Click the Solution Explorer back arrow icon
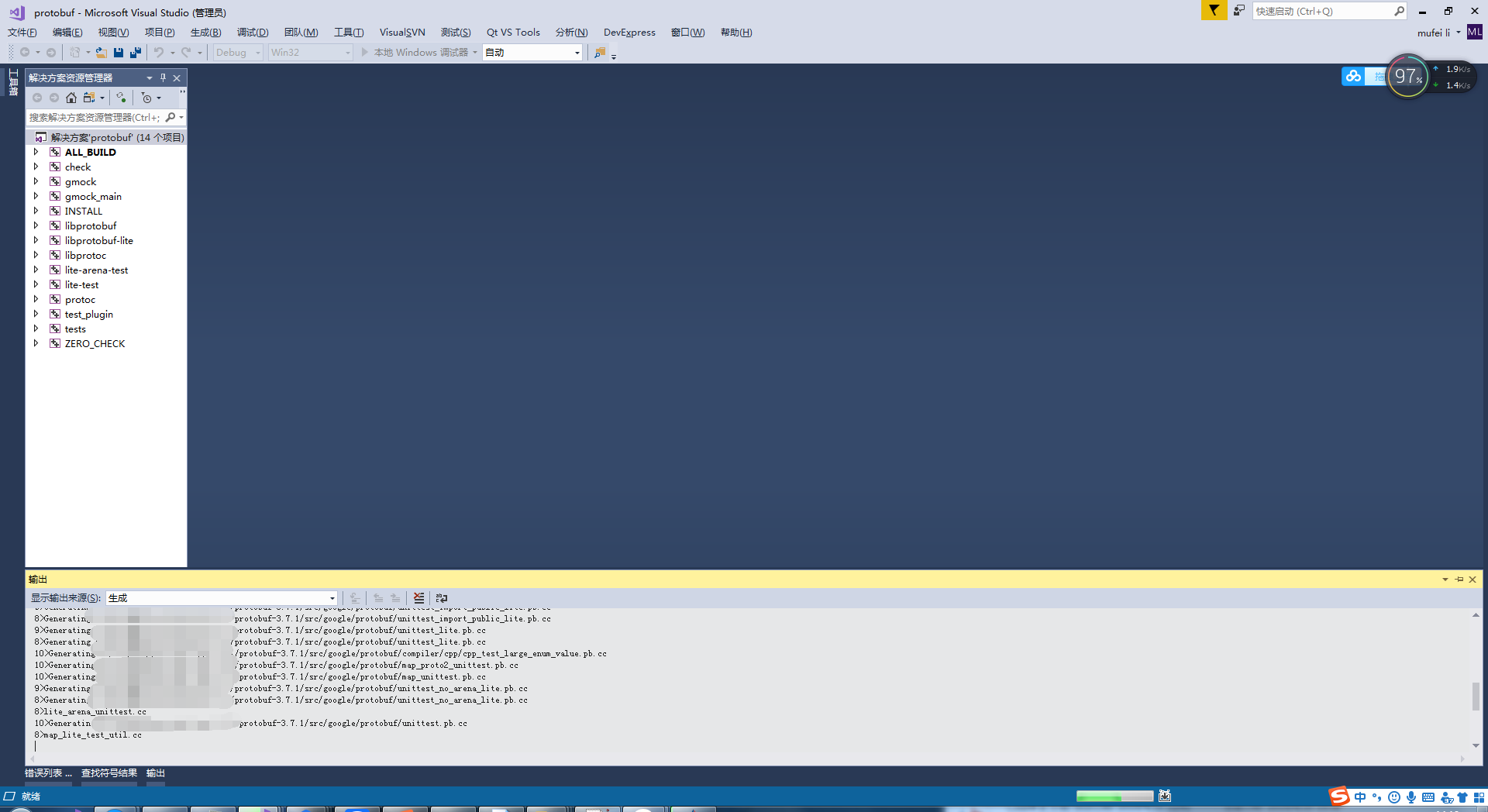The image size is (1488, 812). [37, 98]
